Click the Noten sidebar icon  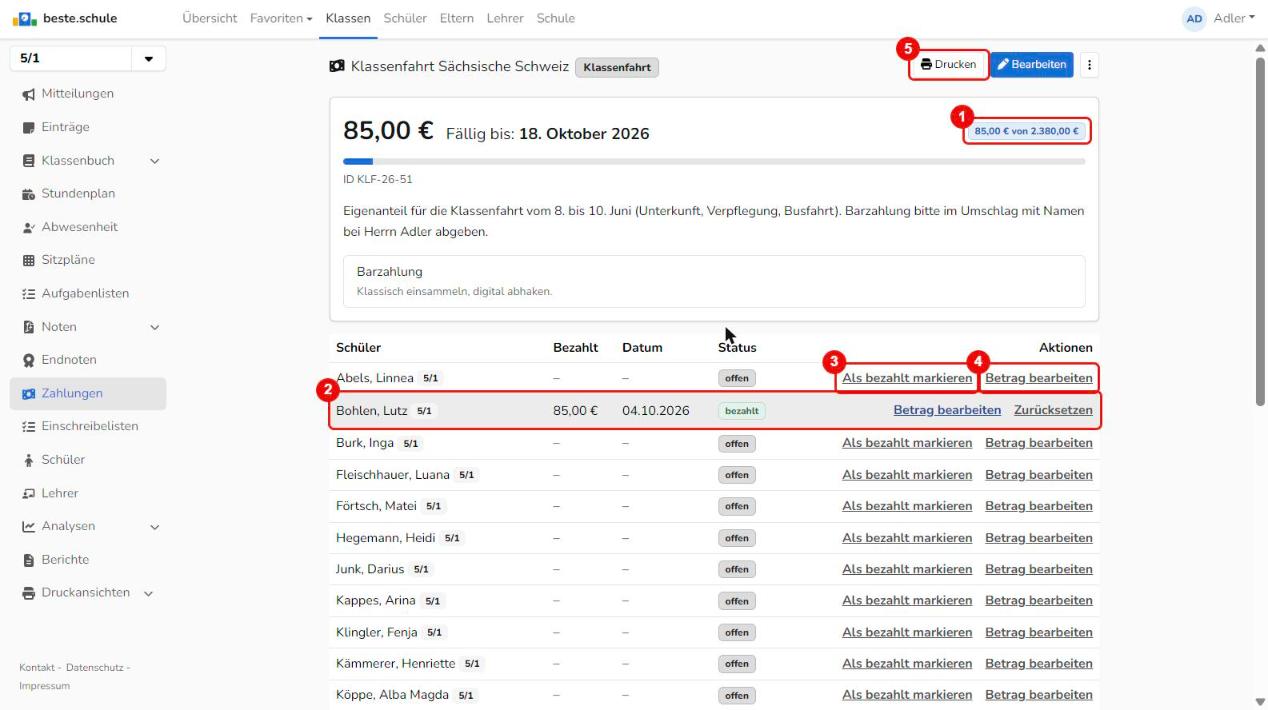pyautogui.click(x=27, y=327)
